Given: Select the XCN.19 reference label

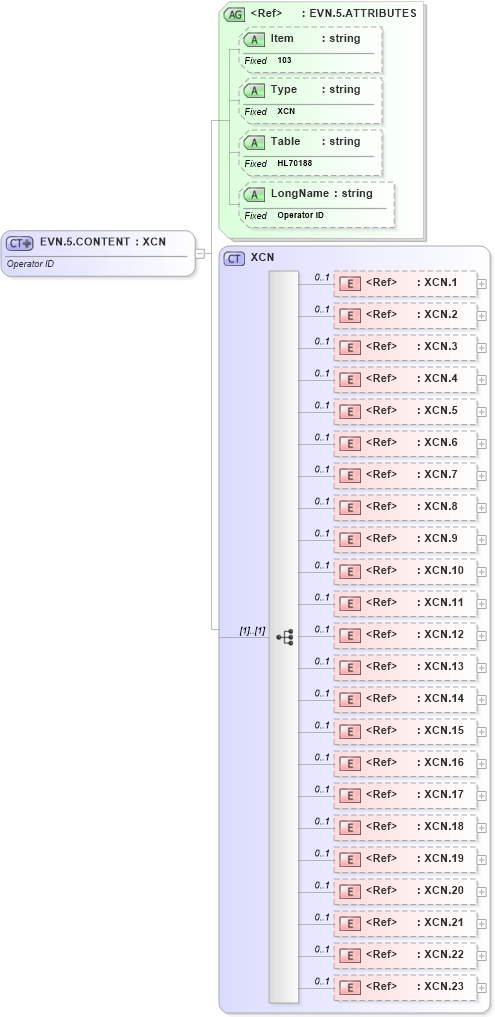Looking at the screenshot, I should pyautogui.click(x=415, y=858).
